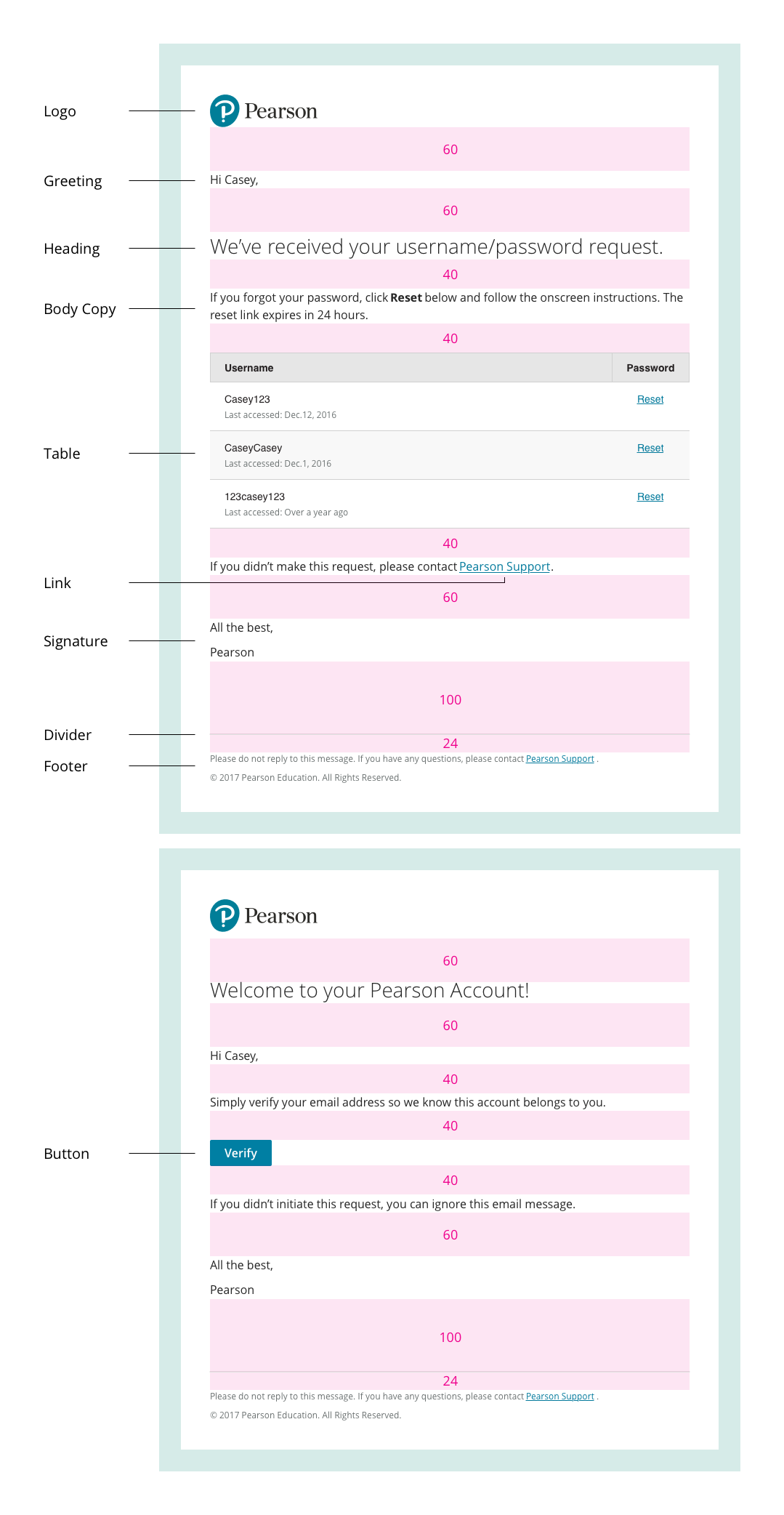Click Reset link for 123casey123

(650, 497)
